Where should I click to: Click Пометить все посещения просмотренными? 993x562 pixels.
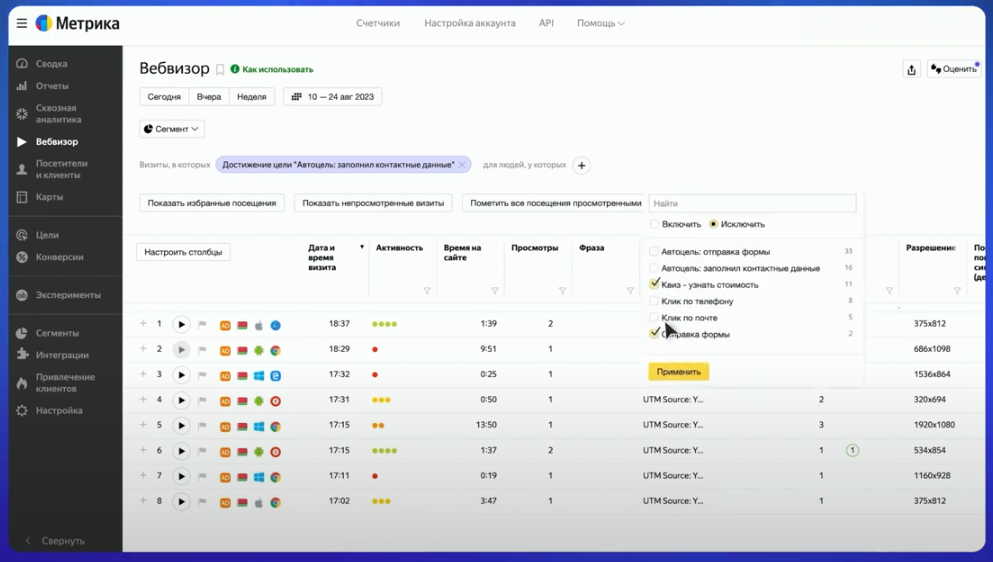point(555,203)
